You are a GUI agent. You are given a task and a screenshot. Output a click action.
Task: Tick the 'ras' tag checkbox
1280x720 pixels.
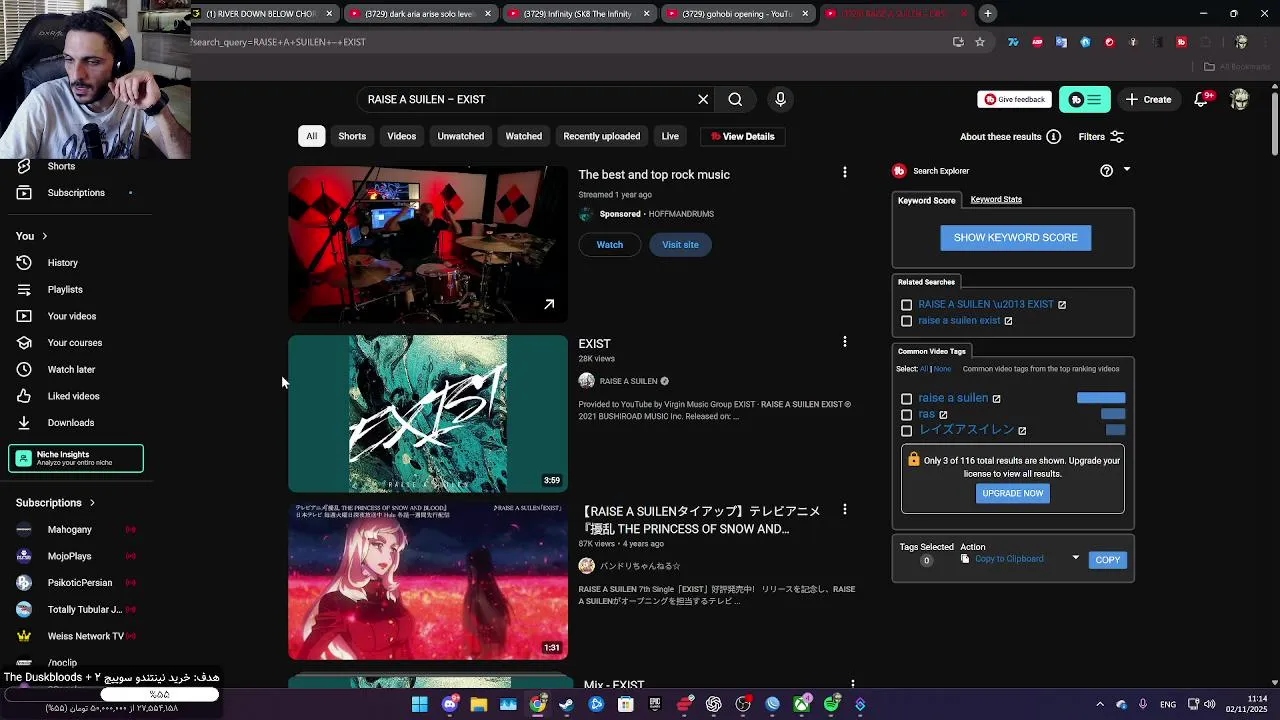coord(907,415)
